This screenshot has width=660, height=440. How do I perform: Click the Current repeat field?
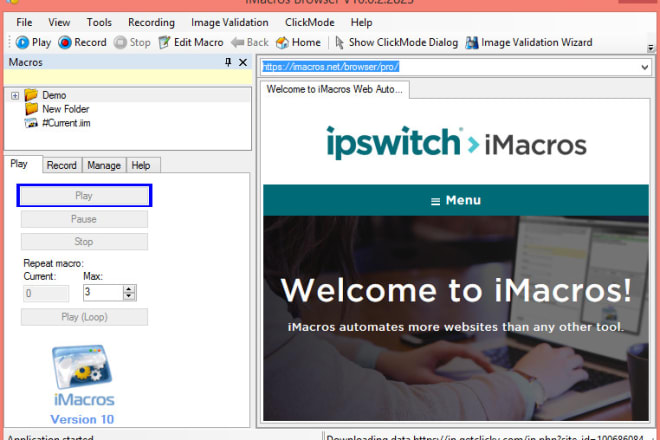46,293
